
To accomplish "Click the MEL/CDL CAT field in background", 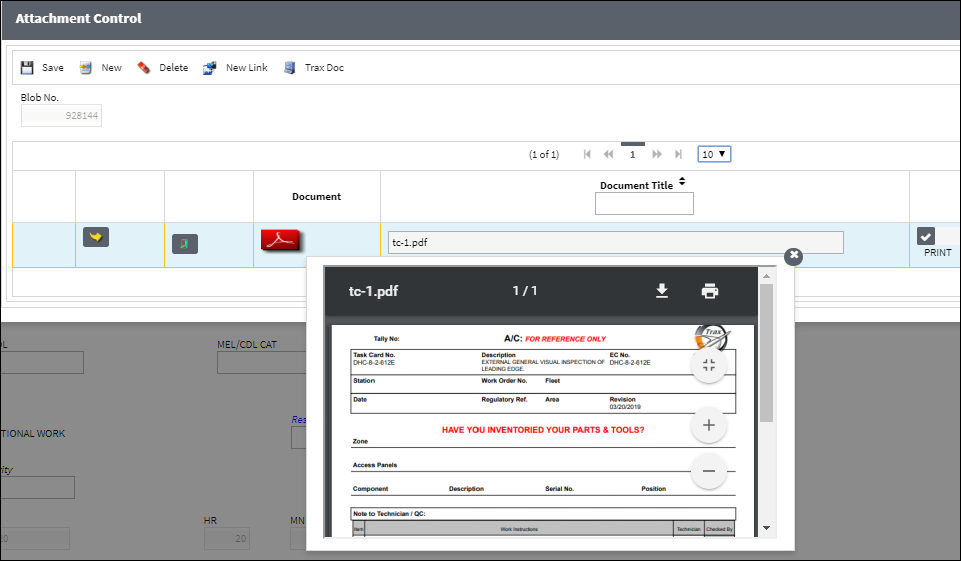I will [261, 362].
